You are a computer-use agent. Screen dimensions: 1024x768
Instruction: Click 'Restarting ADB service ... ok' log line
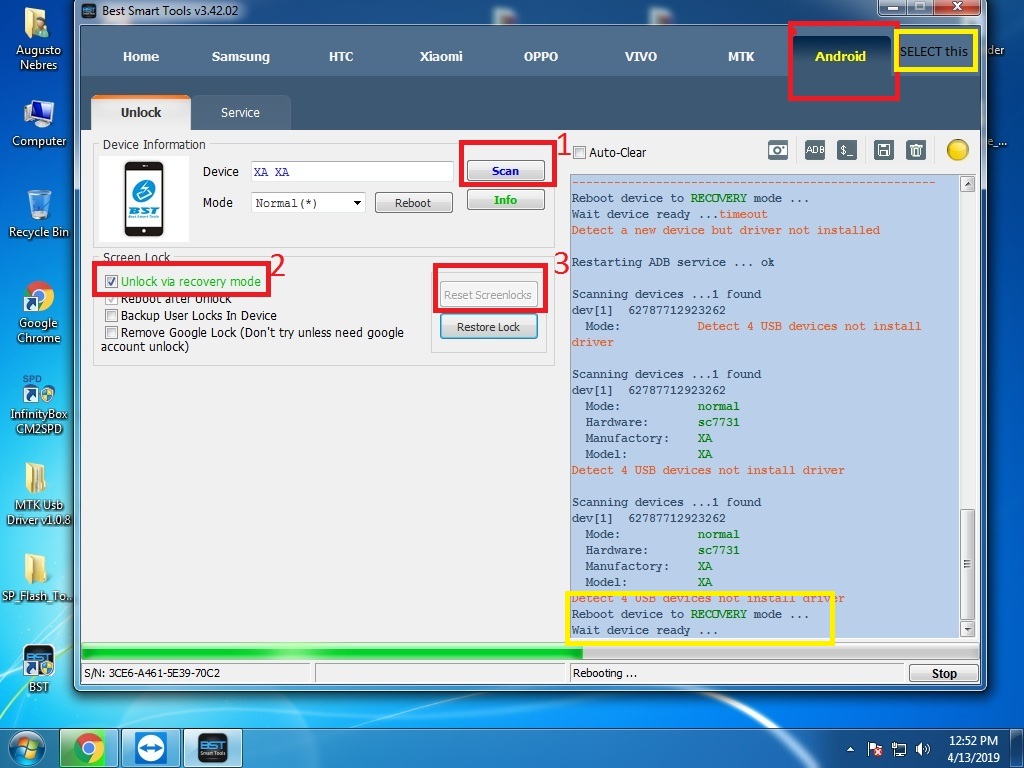pyautogui.click(x=673, y=262)
